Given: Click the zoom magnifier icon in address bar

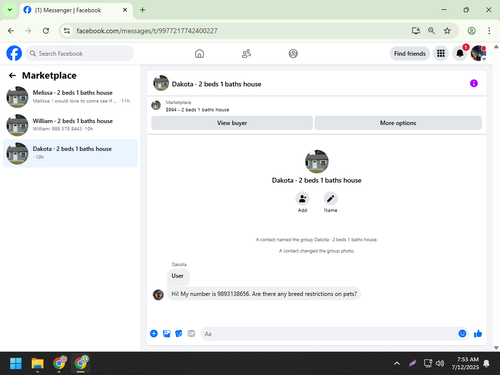Looking at the screenshot, I should coord(431,31).
